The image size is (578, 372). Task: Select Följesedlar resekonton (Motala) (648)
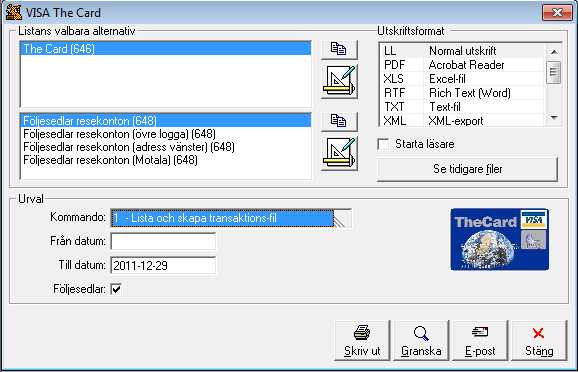(x=166, y=160)
